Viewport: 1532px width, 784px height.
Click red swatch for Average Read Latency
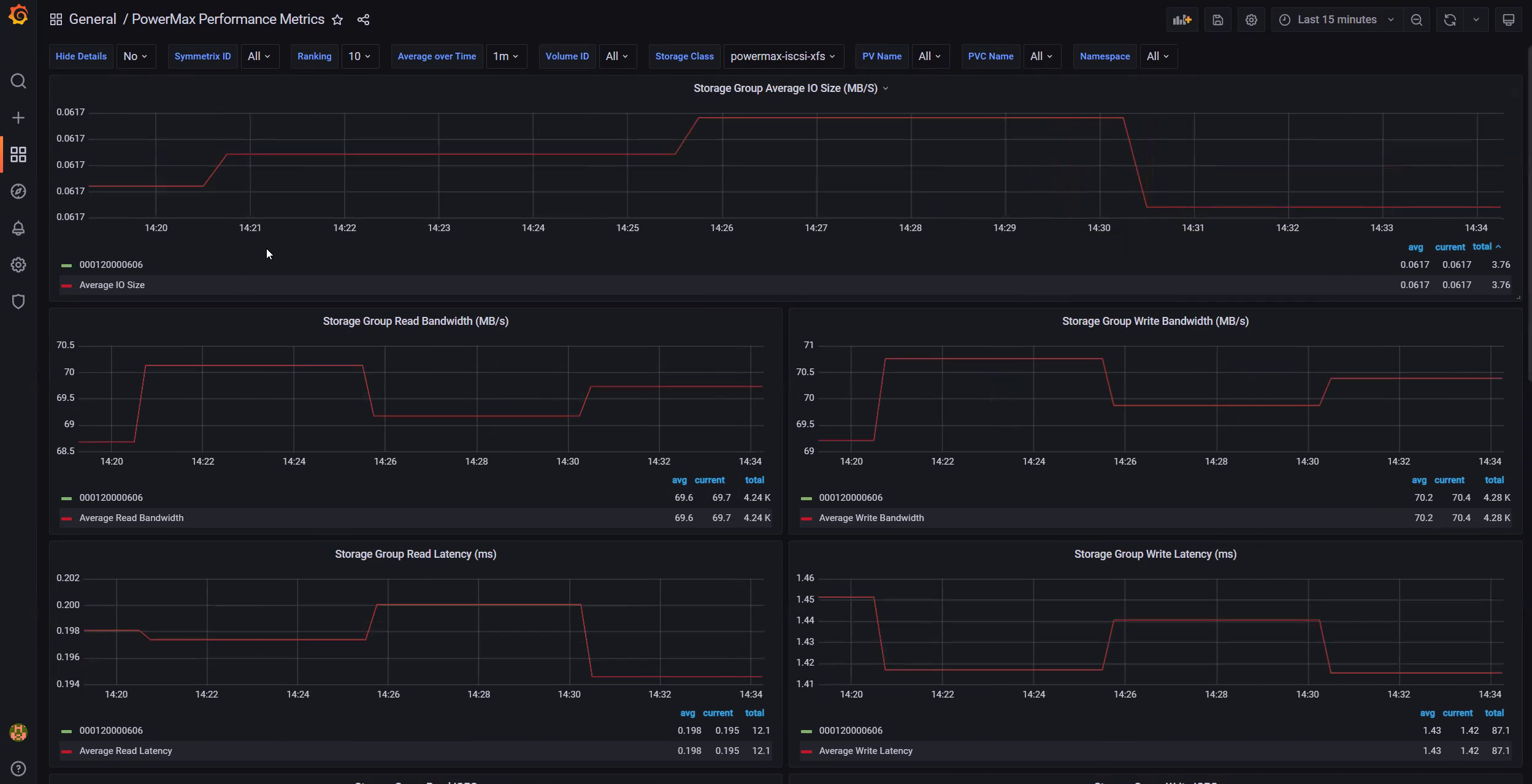click(x=66, y=752)
